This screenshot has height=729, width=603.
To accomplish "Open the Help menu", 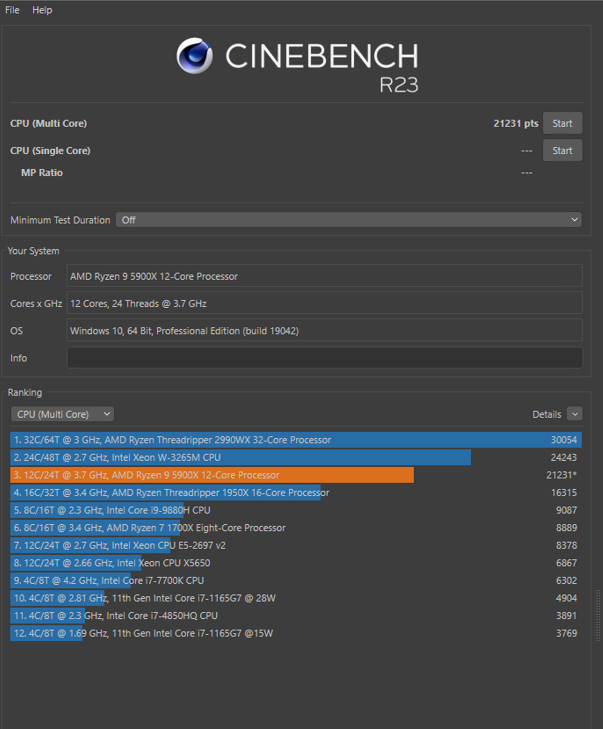I will pos(42,10).
